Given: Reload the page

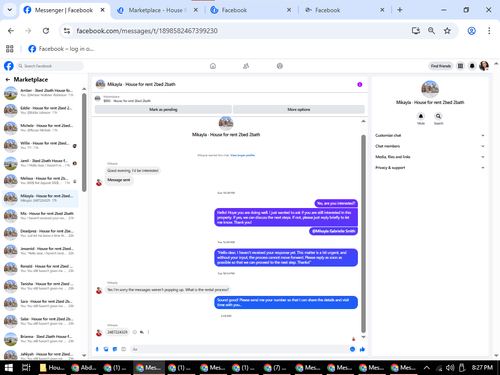Looking at the screenshot, I should [x=46, y=31].
